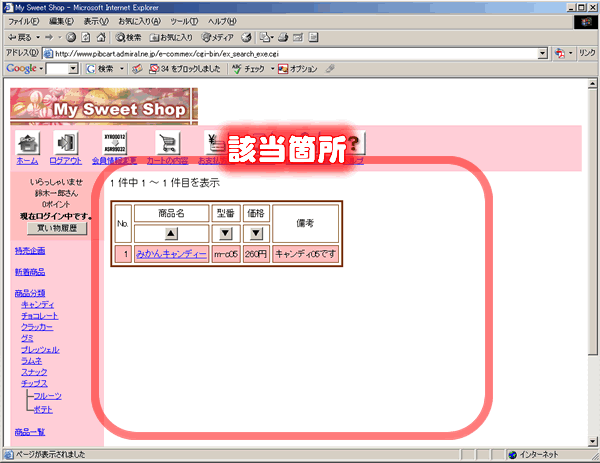Click the Forward arrow in IE toolbar
This screenshot has width=600, height=463.
[49, 37]
